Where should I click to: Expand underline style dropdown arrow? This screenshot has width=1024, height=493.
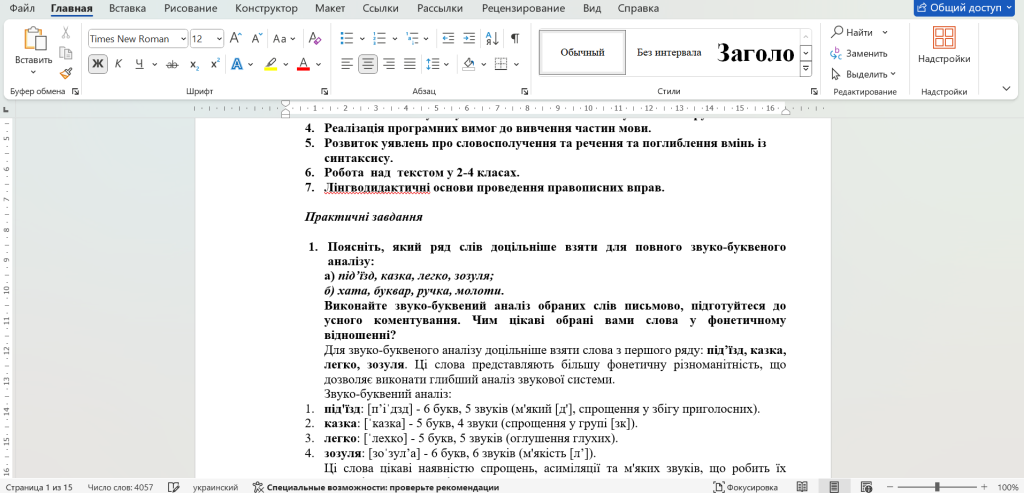pos(155,64)
